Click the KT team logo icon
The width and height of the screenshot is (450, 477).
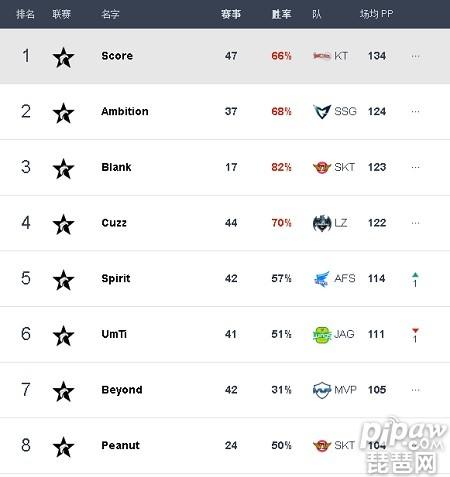click(322, 56)
